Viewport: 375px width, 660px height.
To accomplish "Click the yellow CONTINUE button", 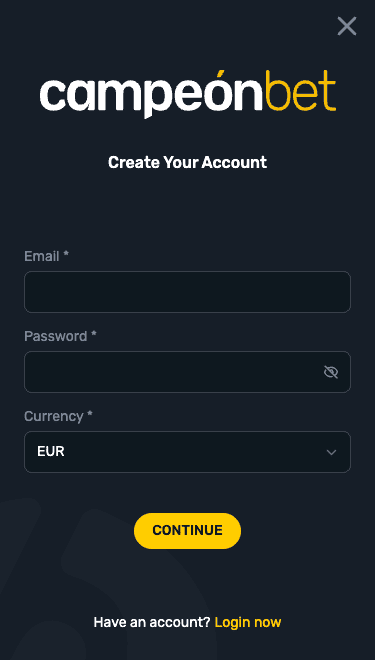I will [187, 531].
